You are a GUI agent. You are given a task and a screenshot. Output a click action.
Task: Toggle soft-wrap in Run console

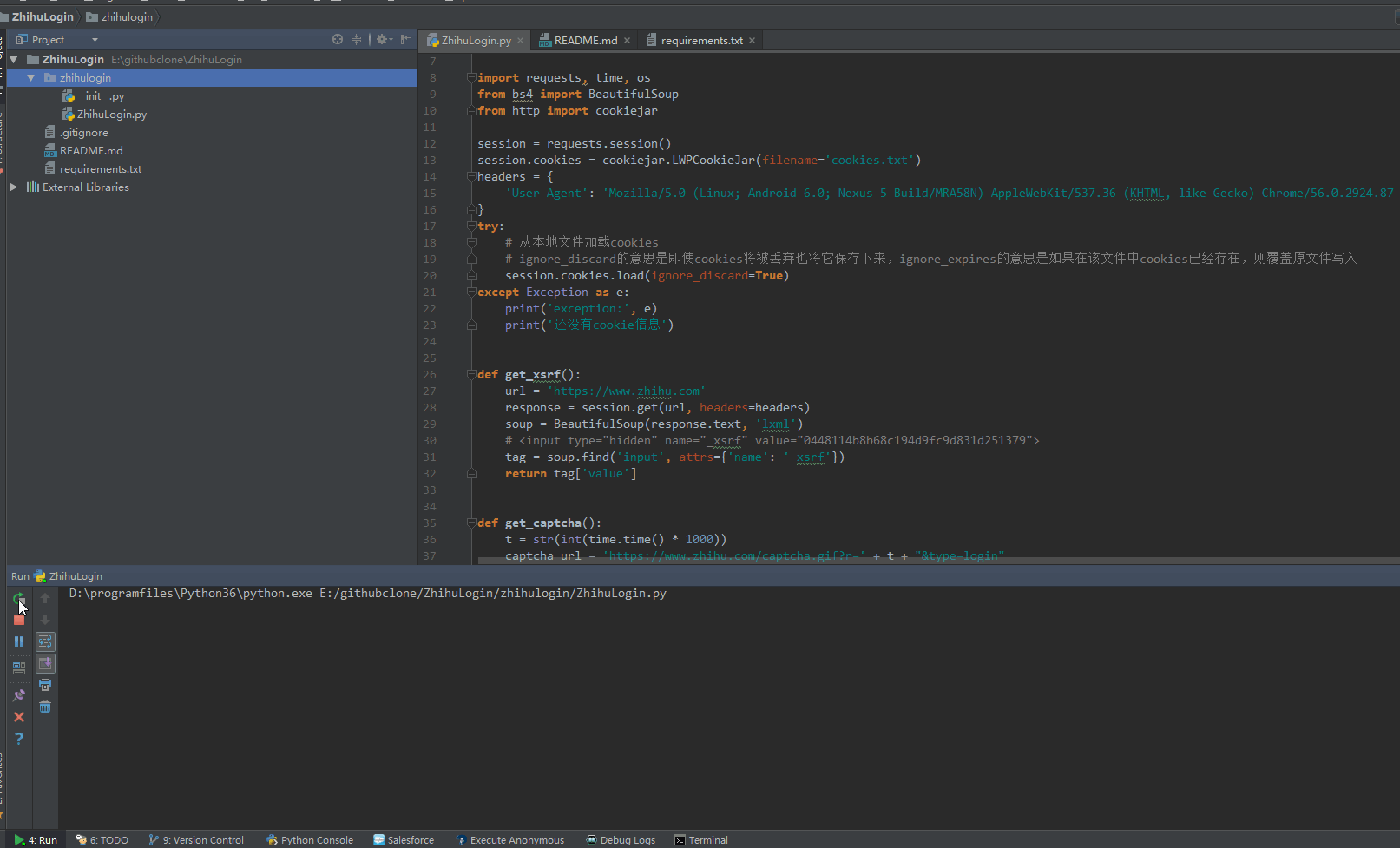tap(45, 641)
